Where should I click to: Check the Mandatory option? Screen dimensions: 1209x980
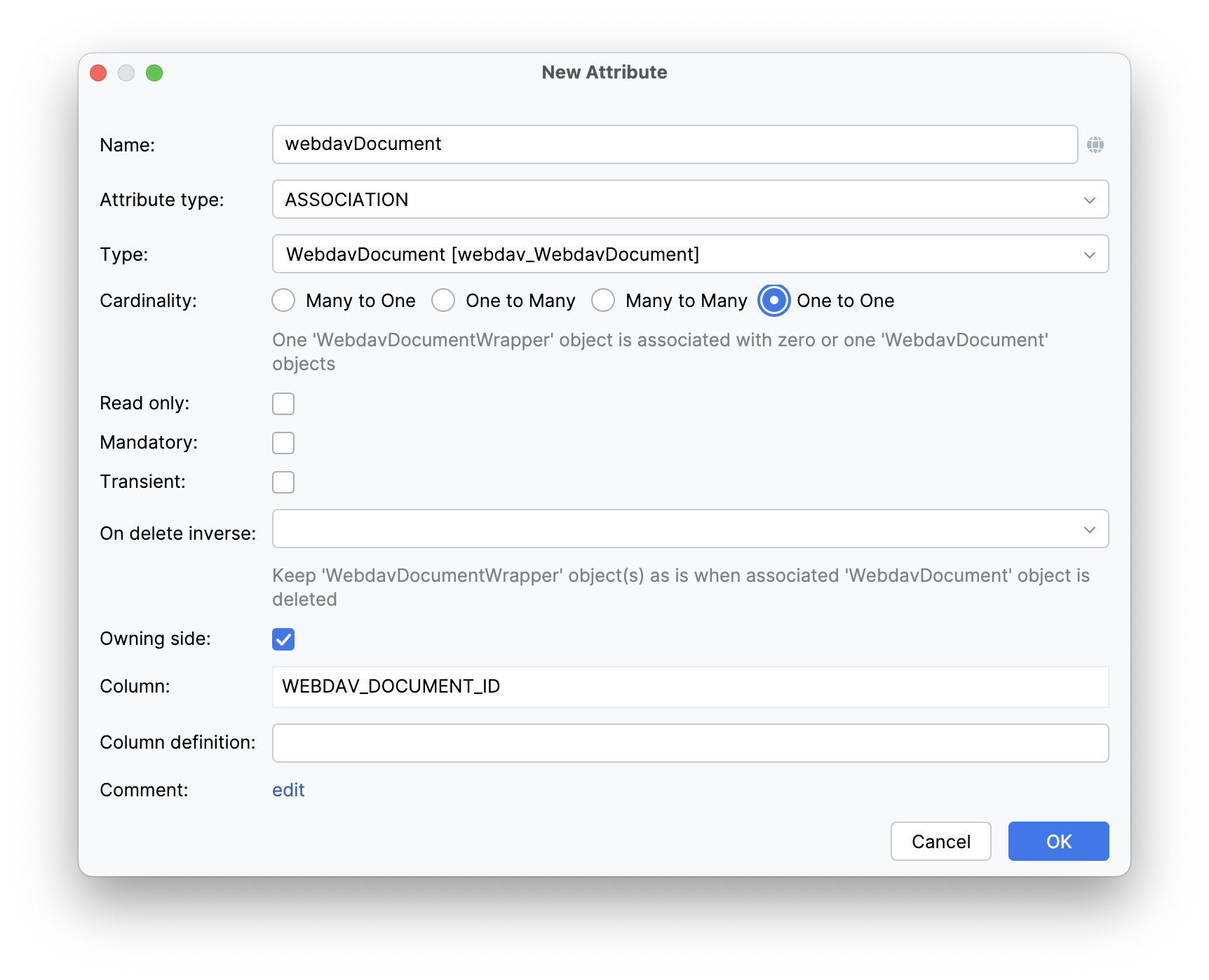pos(283,442)
